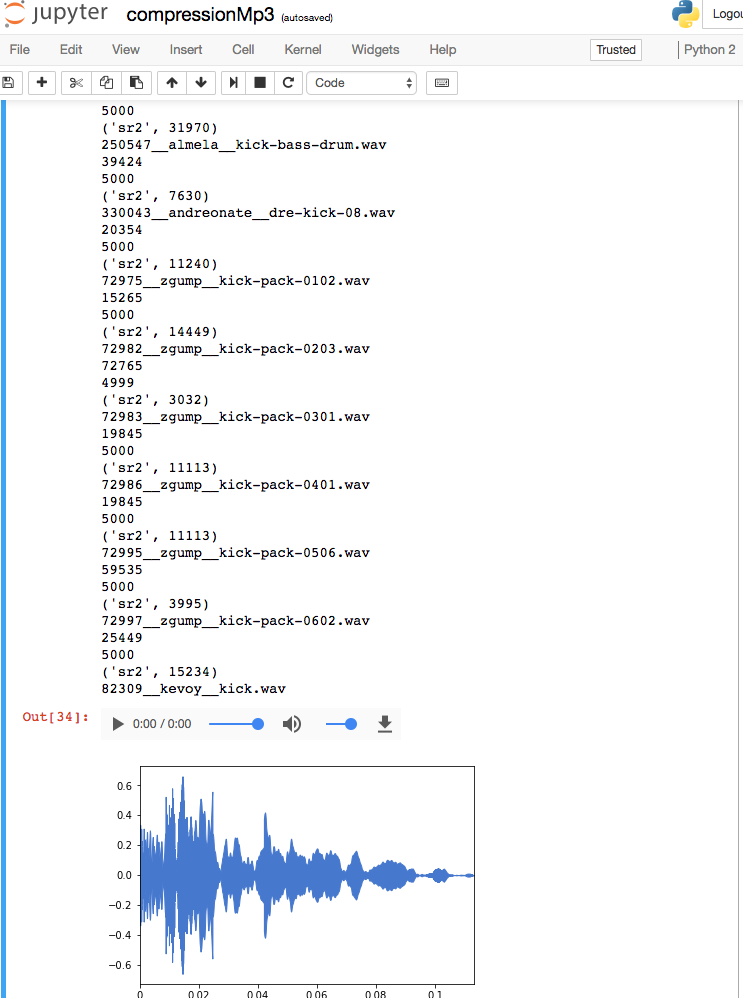Move selected cell down arrow
The image size is (743, 998).
tap(201, 83)
